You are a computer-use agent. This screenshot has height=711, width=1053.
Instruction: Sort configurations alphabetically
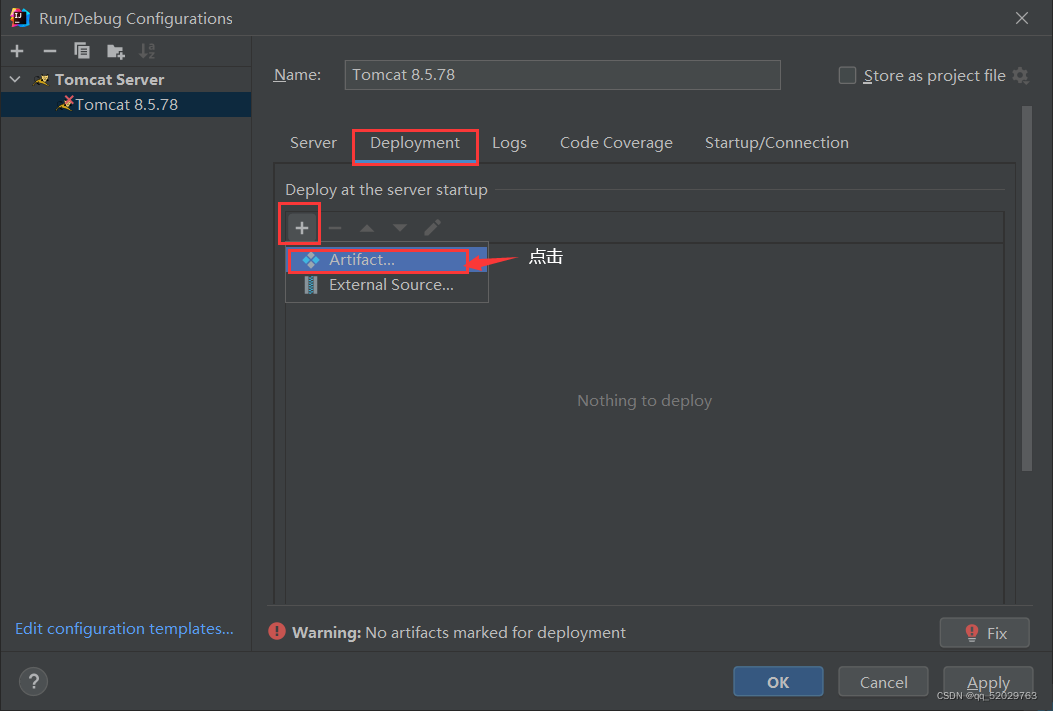[147, 51]
